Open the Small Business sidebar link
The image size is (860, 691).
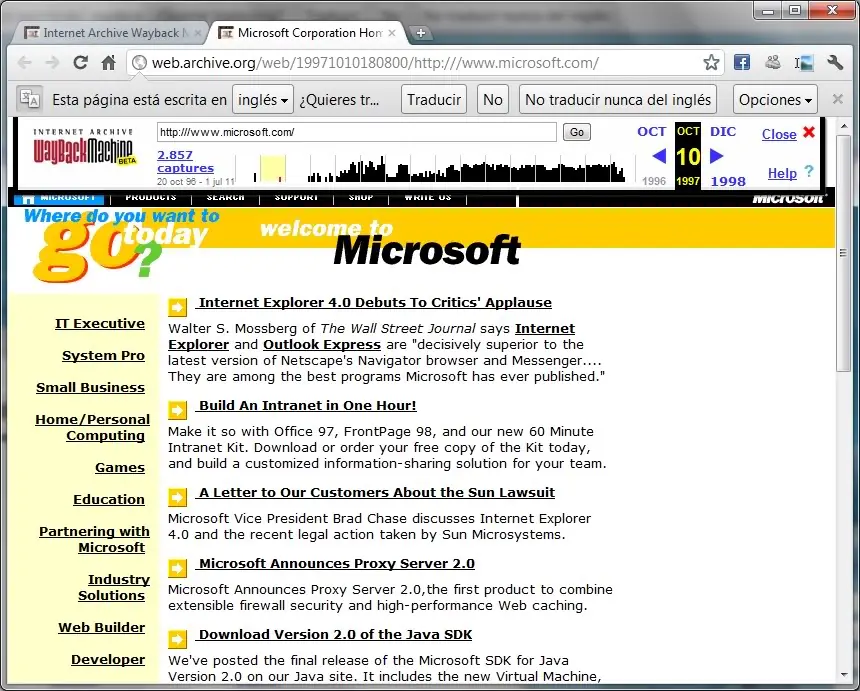coord(90,387)
